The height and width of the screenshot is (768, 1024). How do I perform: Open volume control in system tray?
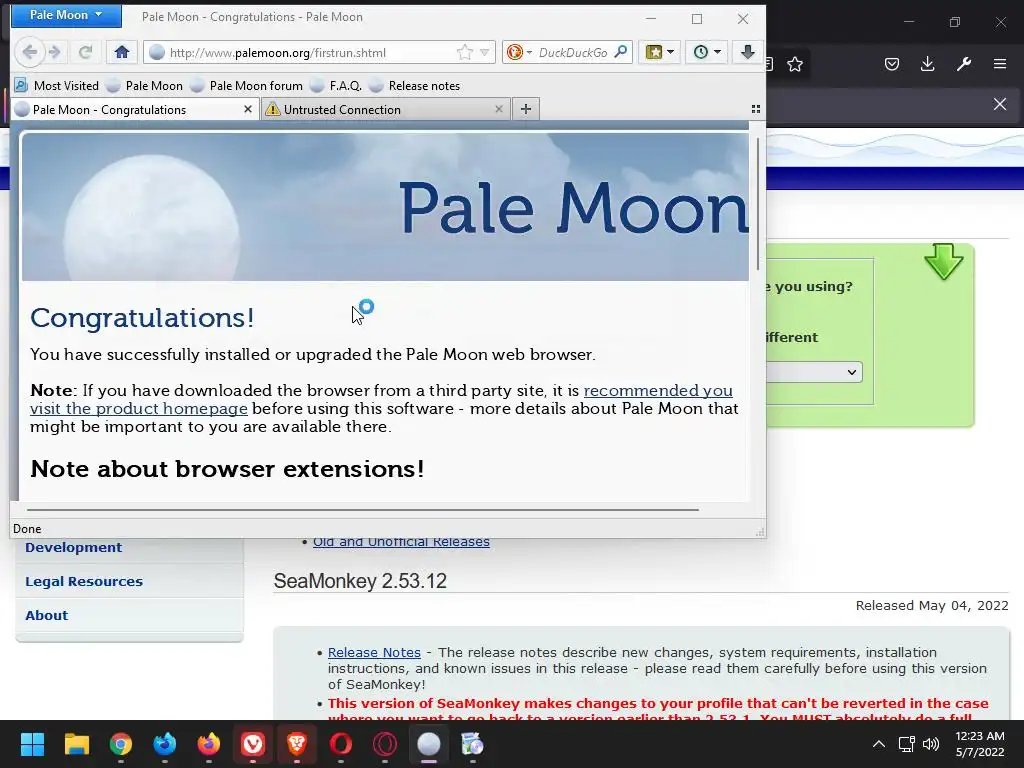(931, 744)
